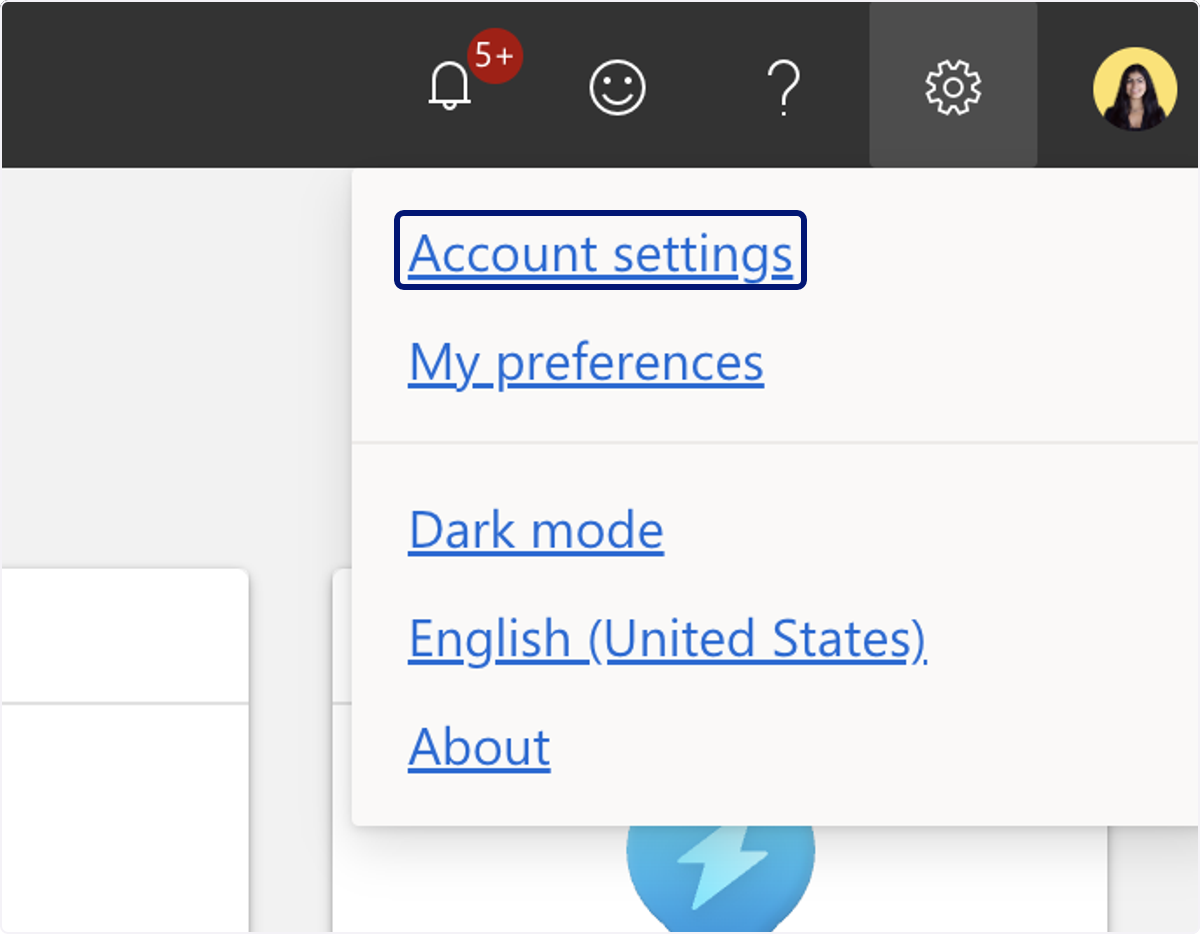The image size is (1200, 934).
Task: Click the red 5+ notification badge
Action: coord(494,55)
